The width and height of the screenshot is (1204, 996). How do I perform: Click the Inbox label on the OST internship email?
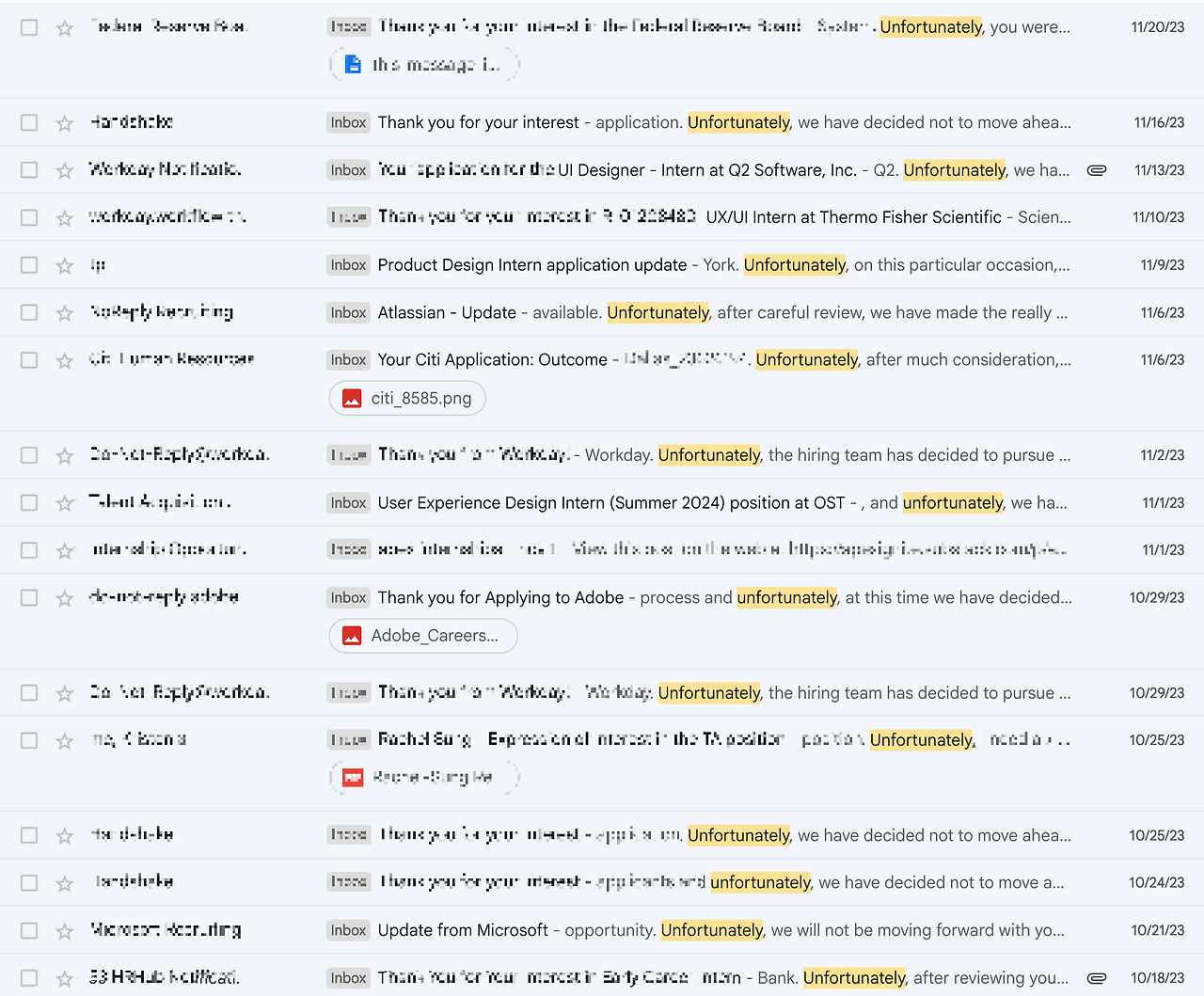pyautogui.click(x=348, y=502)
